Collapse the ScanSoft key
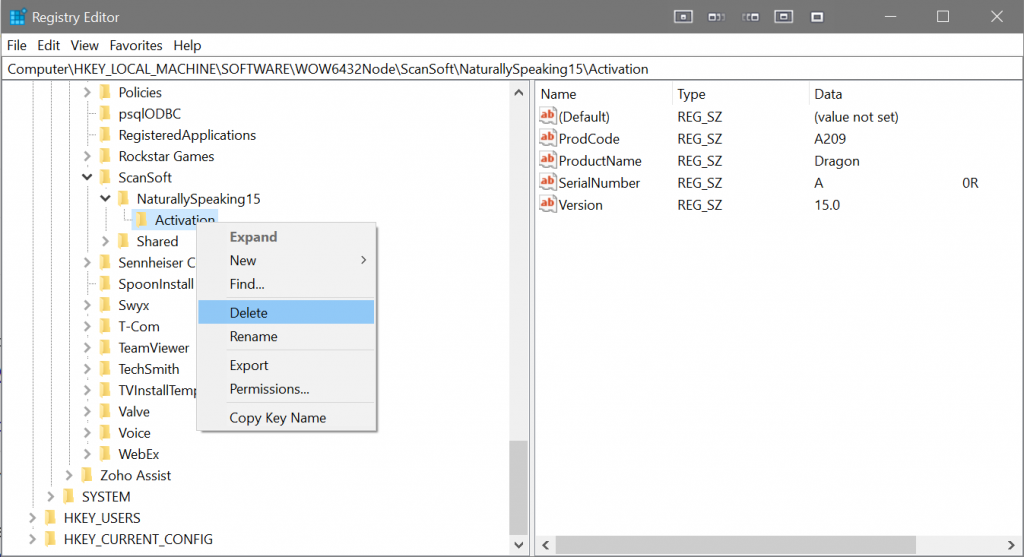1024x557 pixels. (87, 178)
